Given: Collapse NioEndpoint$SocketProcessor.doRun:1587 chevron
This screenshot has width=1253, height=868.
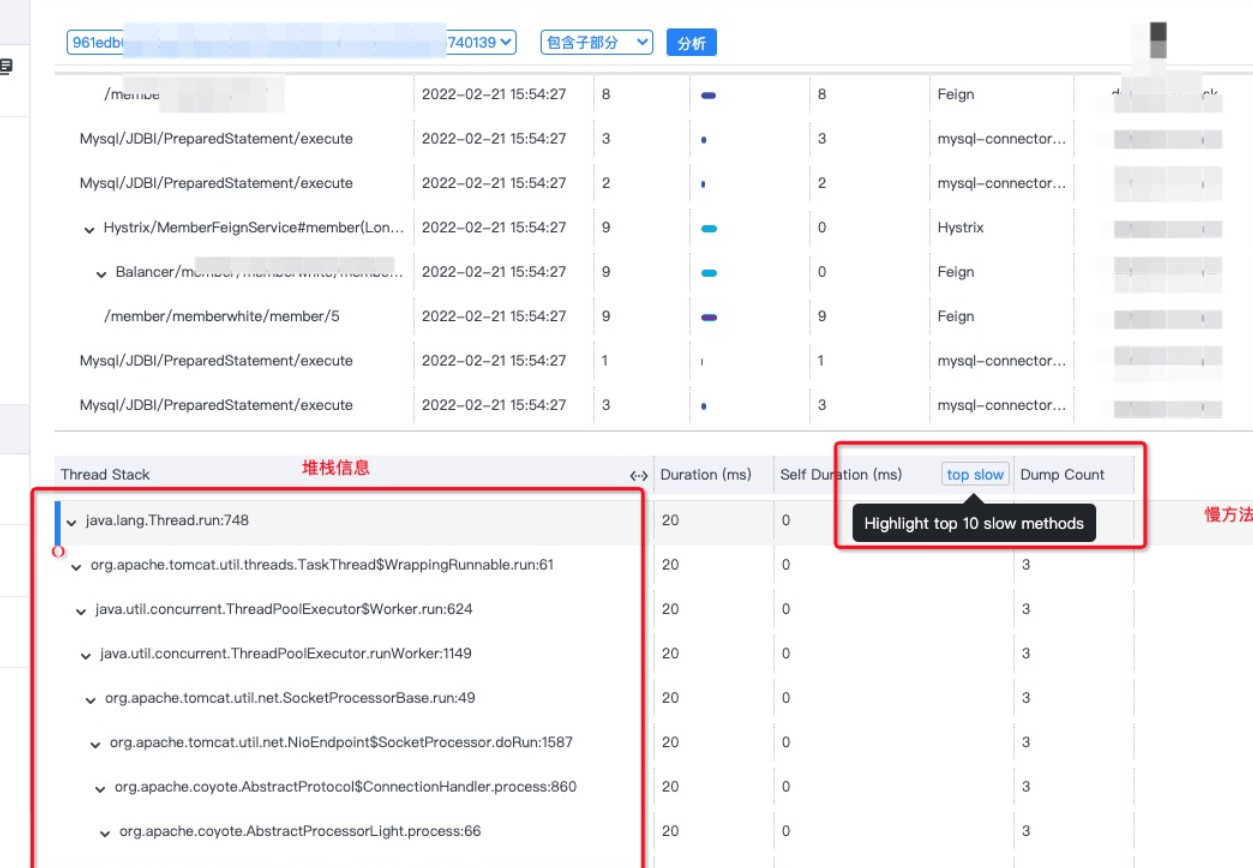Looking at the screenshot, I should click(96, 744).
